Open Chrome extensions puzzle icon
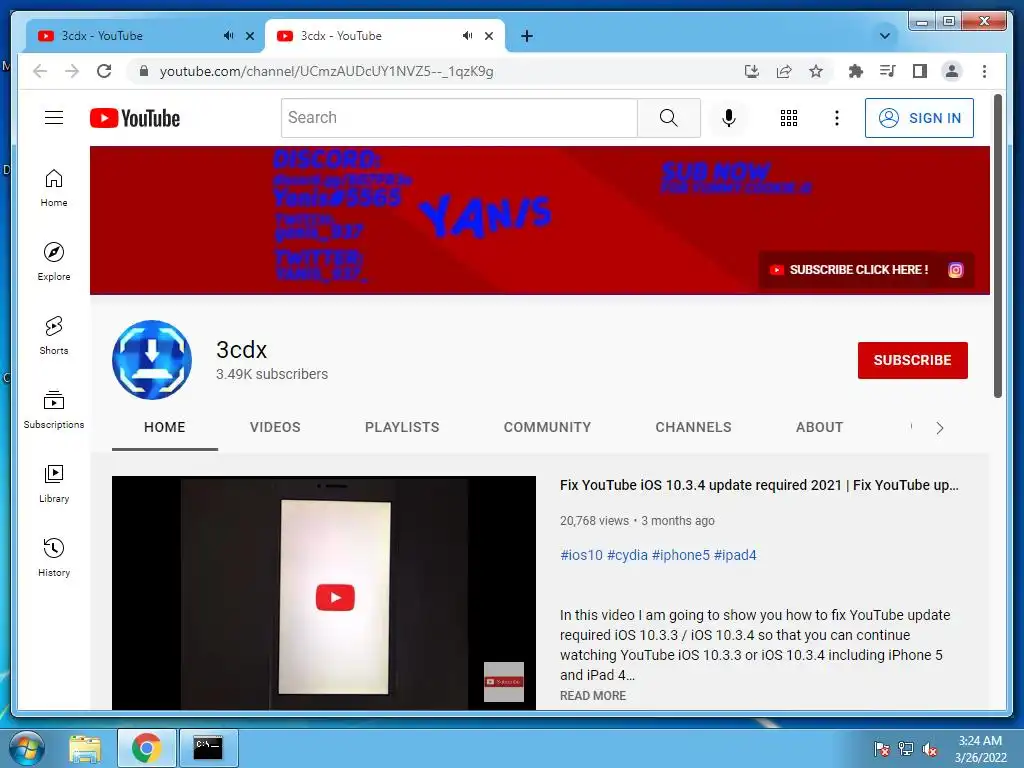The width and height of the screenshot is (1024, 768). click(856, 71)
